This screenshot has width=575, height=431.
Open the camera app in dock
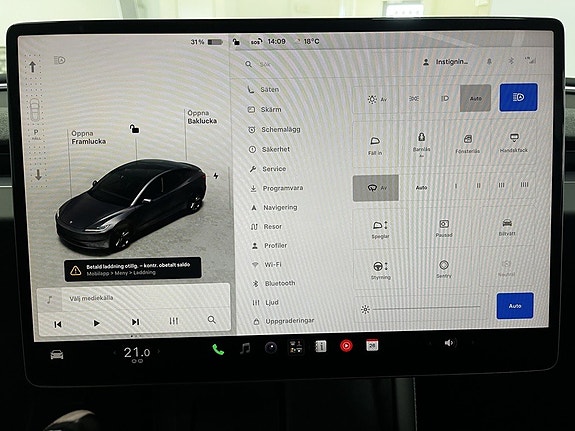[x=271, y=348]
